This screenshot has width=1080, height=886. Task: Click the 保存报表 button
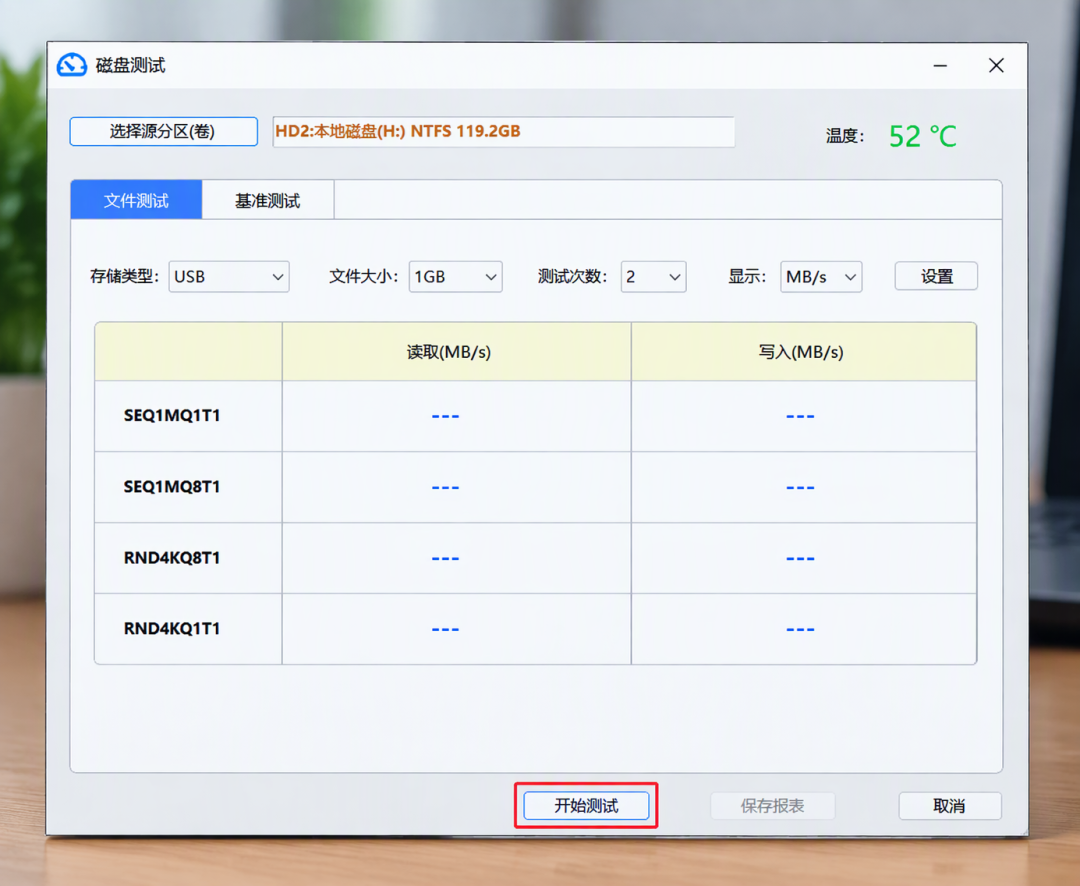pyautogui.click(x=773, y=805)
